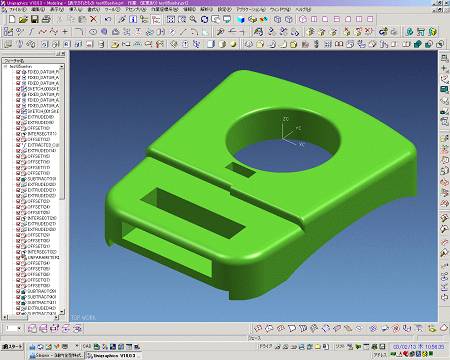The image size is (450, 360).
Task: Open a file with the folder icon
Action: (23, 19)
